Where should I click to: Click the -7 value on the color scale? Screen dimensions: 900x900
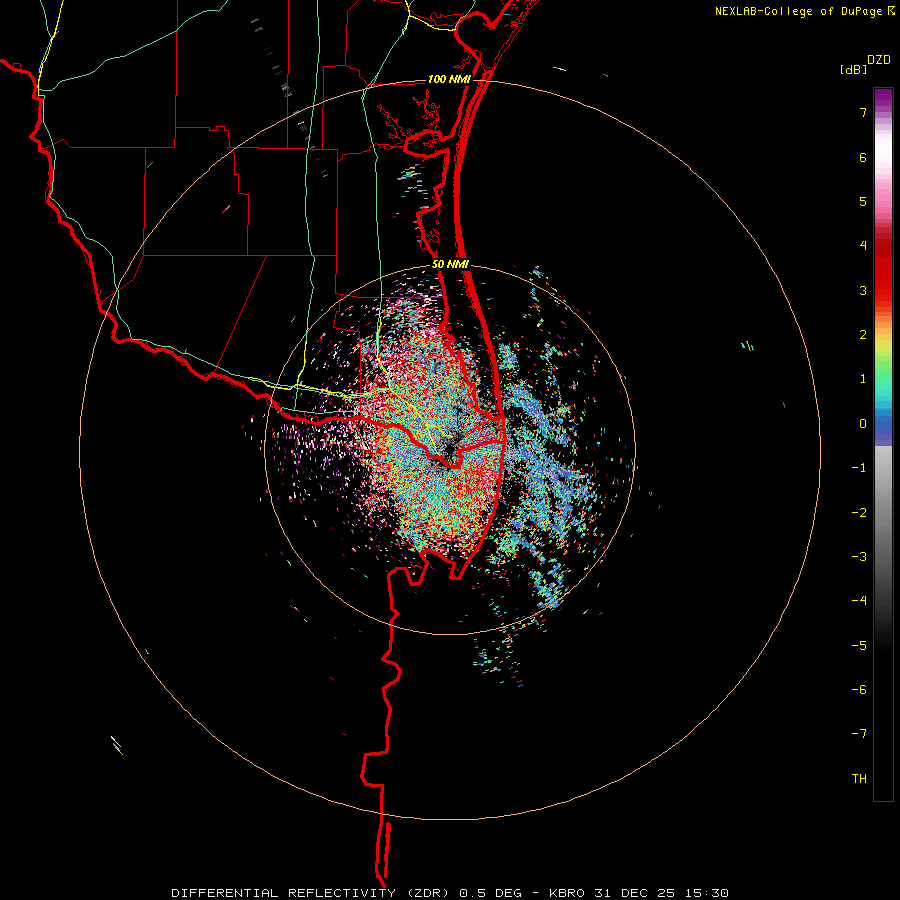[859, 734]
